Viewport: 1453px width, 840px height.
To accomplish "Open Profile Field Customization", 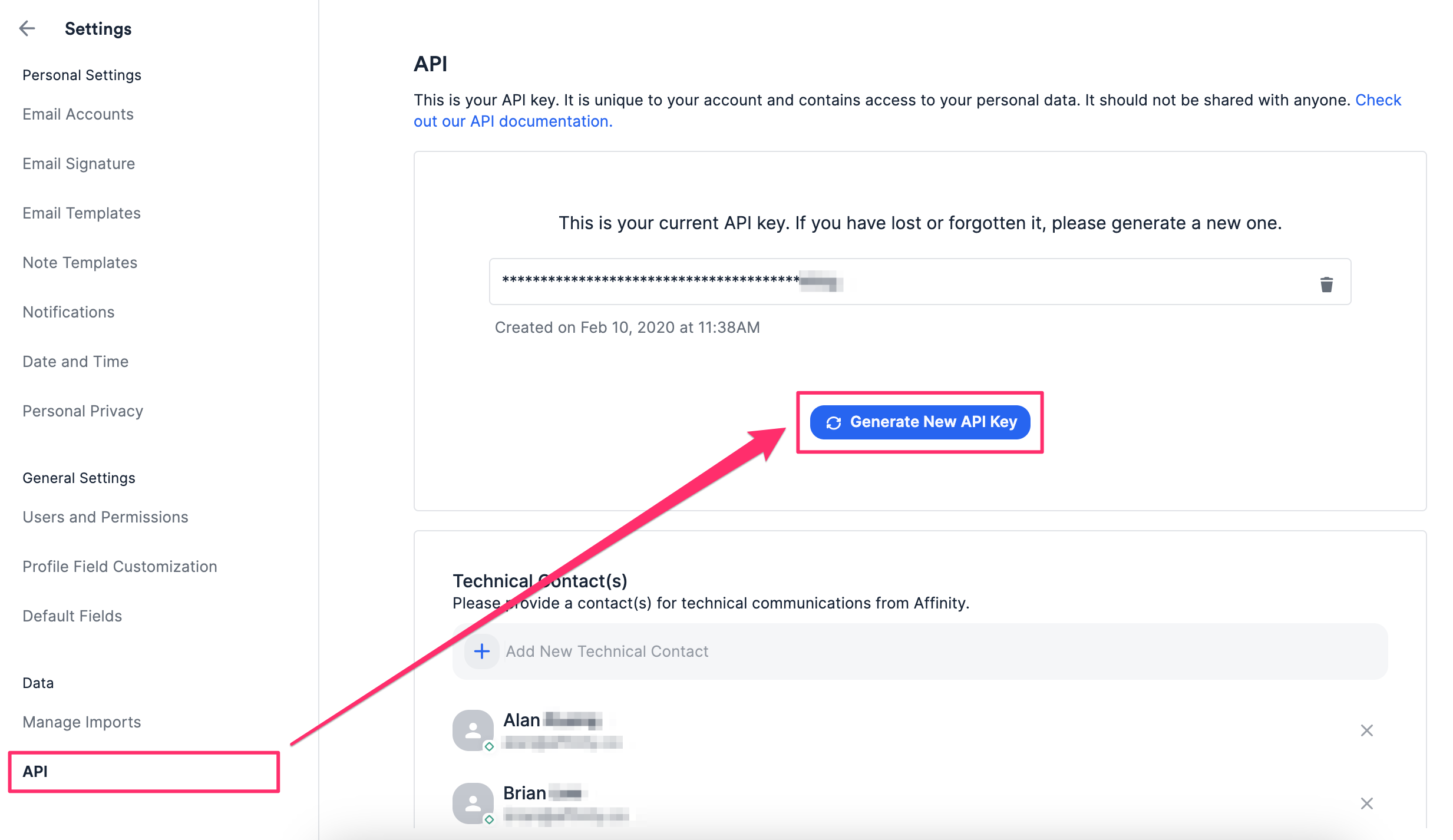I will coord(119,566).
